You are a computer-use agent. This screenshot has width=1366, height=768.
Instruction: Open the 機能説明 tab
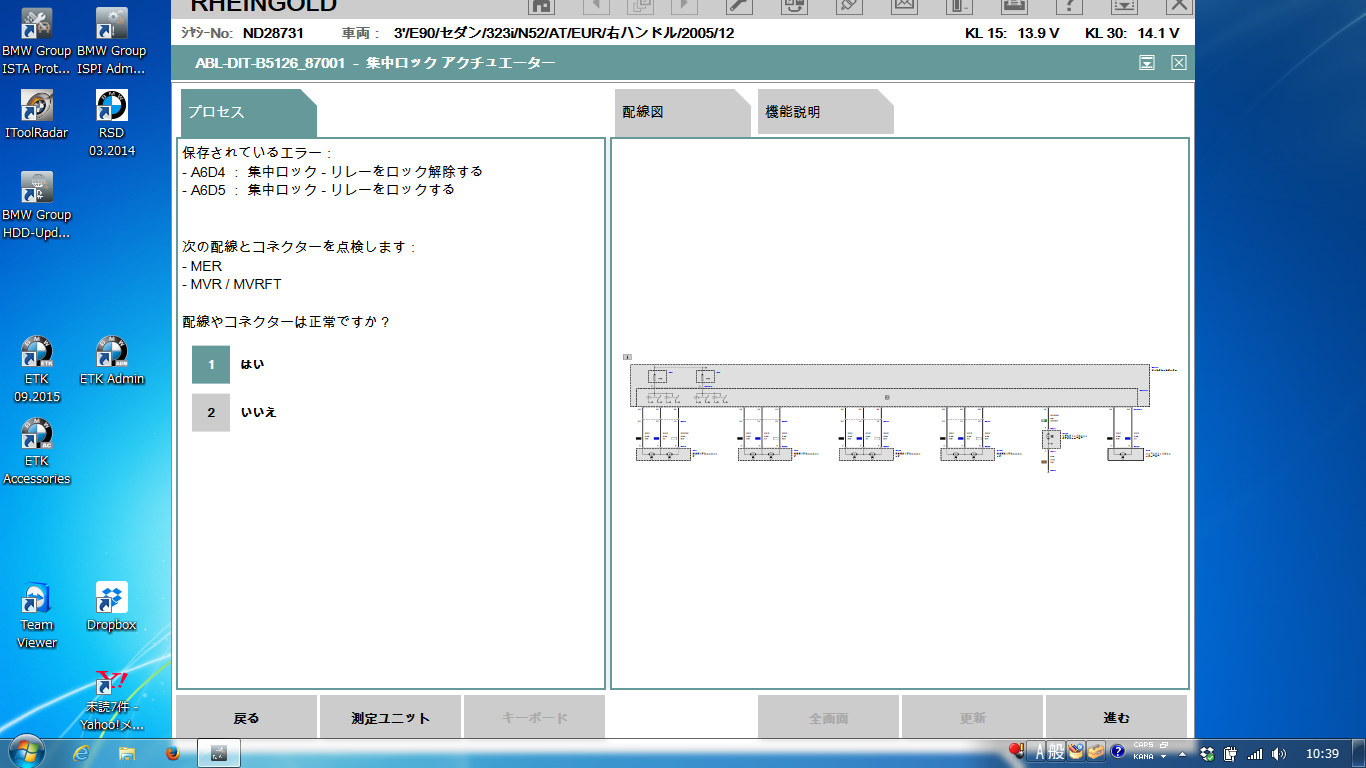(x=825, y=112)
